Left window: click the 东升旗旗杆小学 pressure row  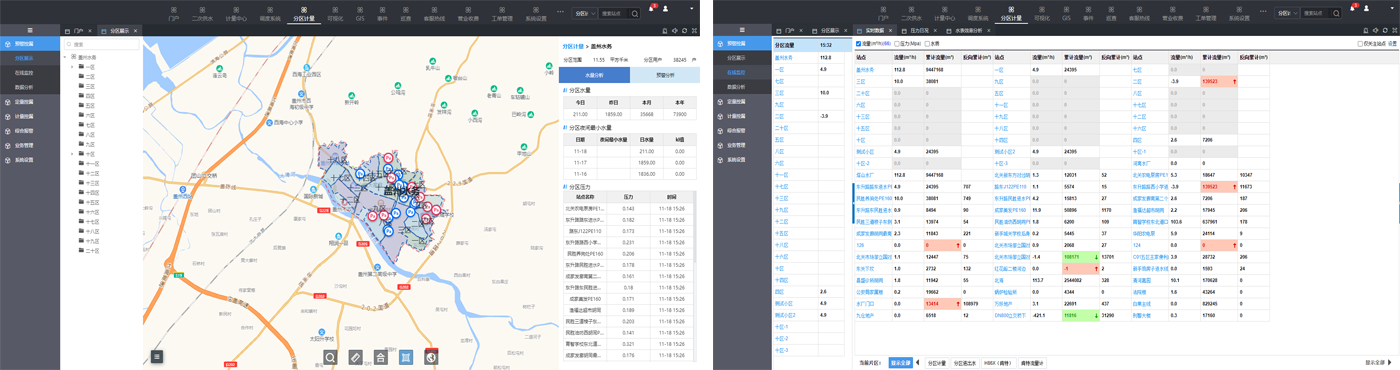pos(629,242)
